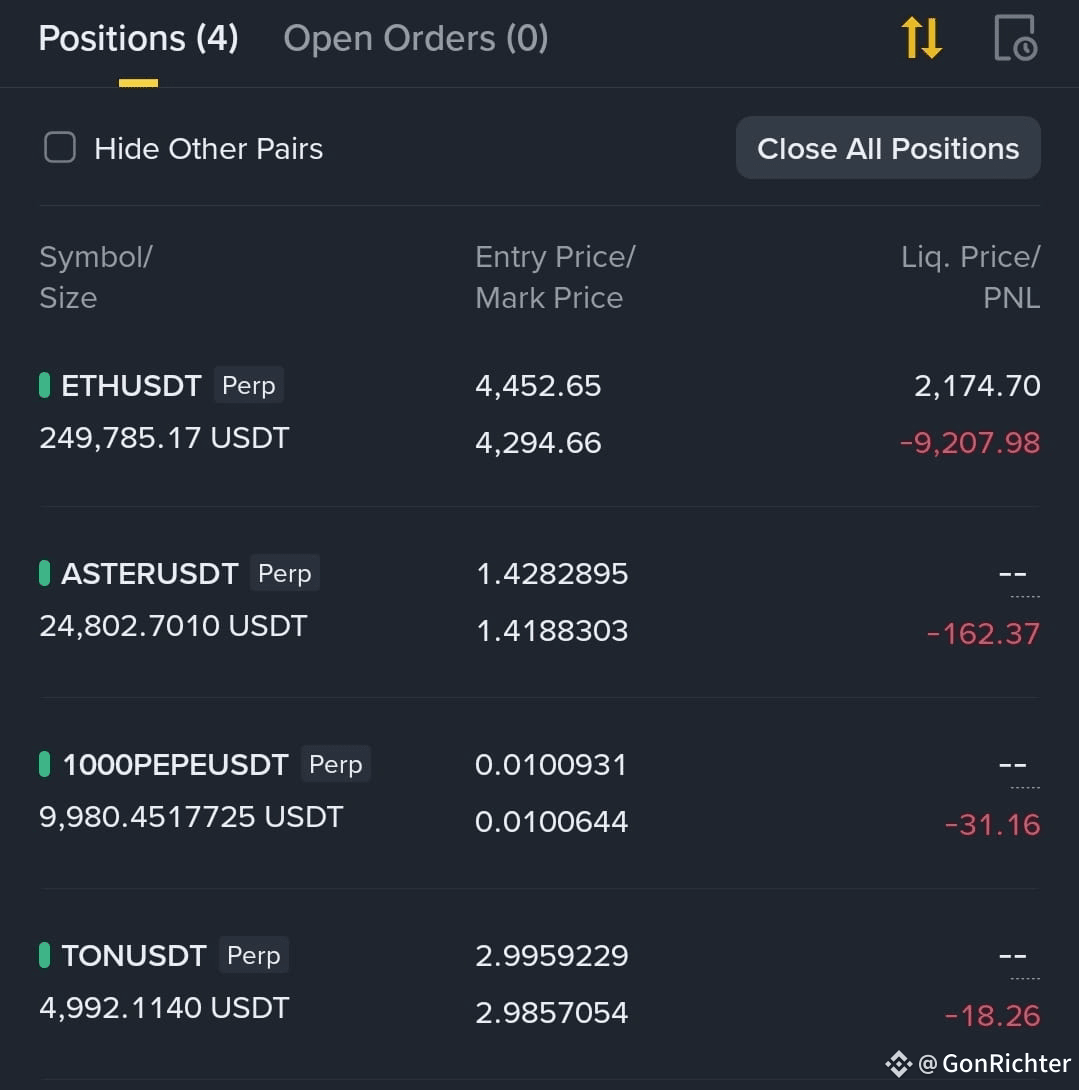
Task: Click the green 1000PEPEUSDT long indicator bar
Action: [44, 764]
